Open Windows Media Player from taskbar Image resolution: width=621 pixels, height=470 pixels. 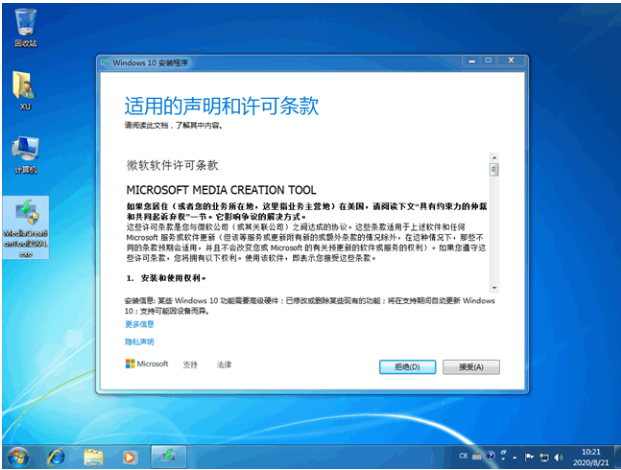[x=129, y=456]
